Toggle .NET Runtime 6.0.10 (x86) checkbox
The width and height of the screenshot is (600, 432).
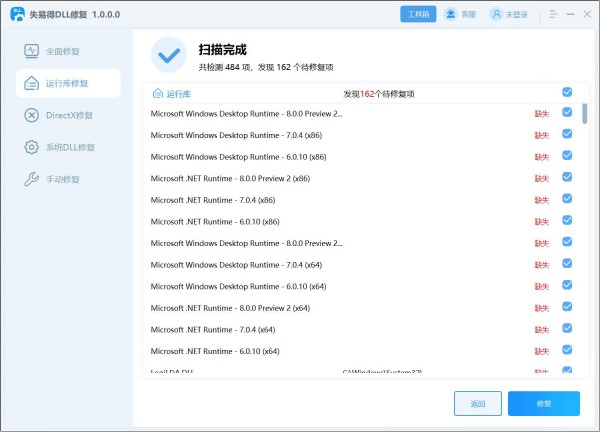click(567, 220)
